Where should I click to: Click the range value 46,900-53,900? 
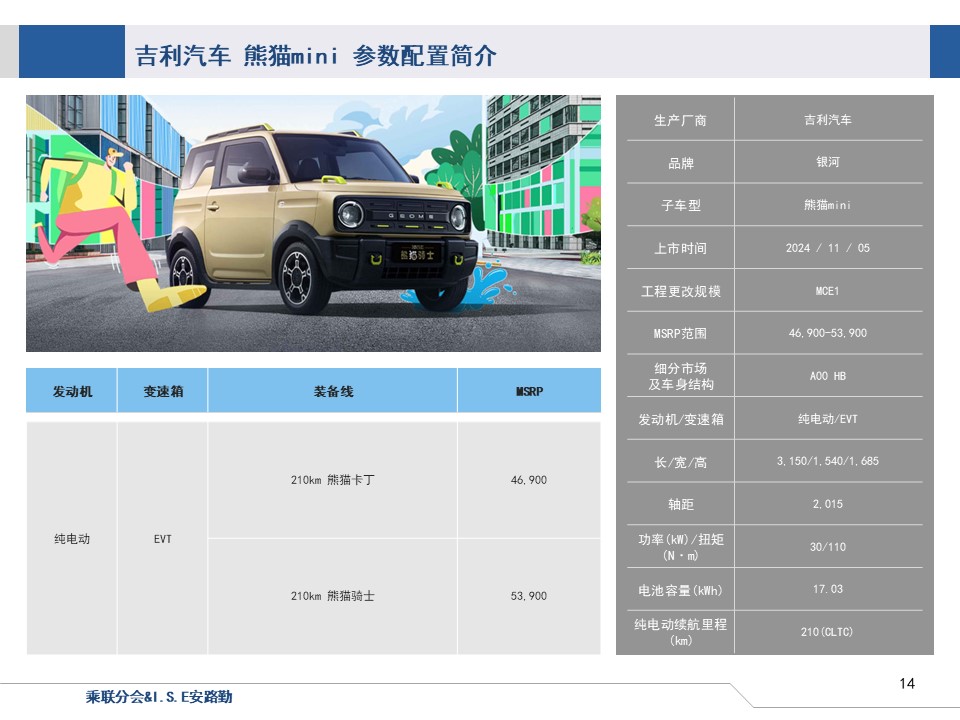(x=828, y=333)
